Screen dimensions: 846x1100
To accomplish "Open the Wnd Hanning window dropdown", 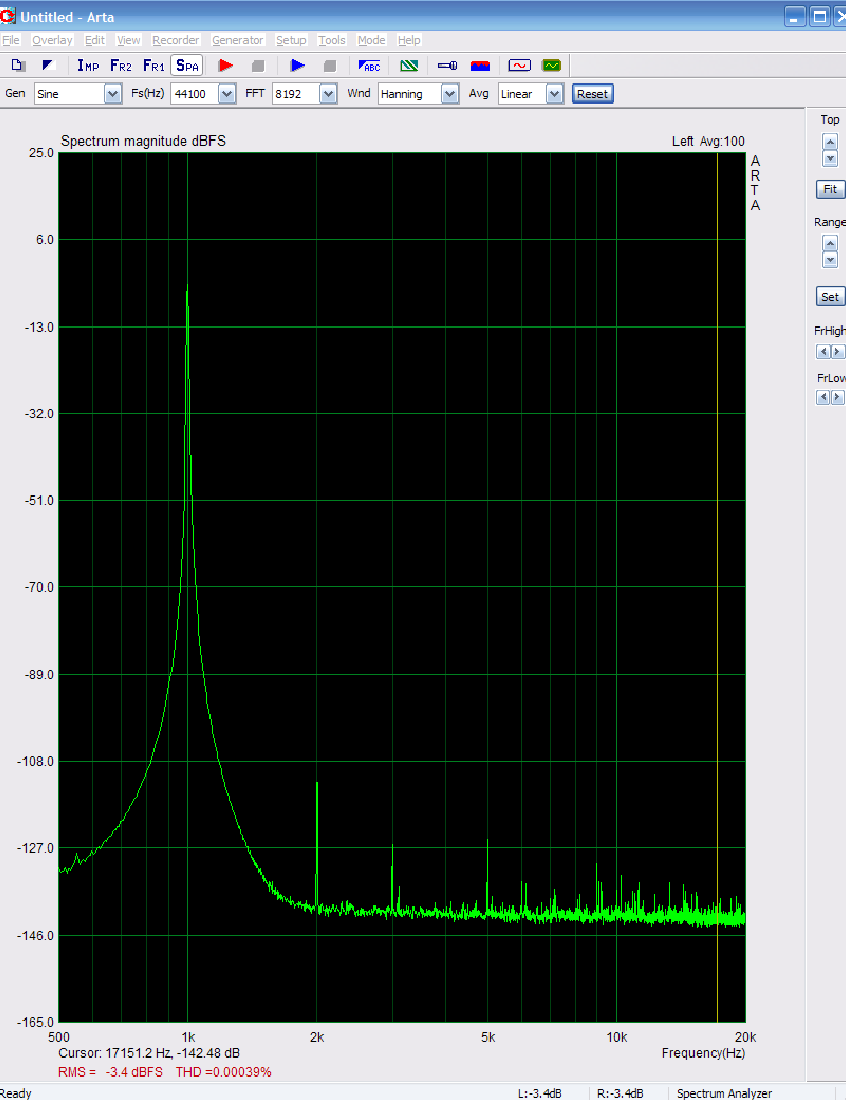I will [450, 94].
